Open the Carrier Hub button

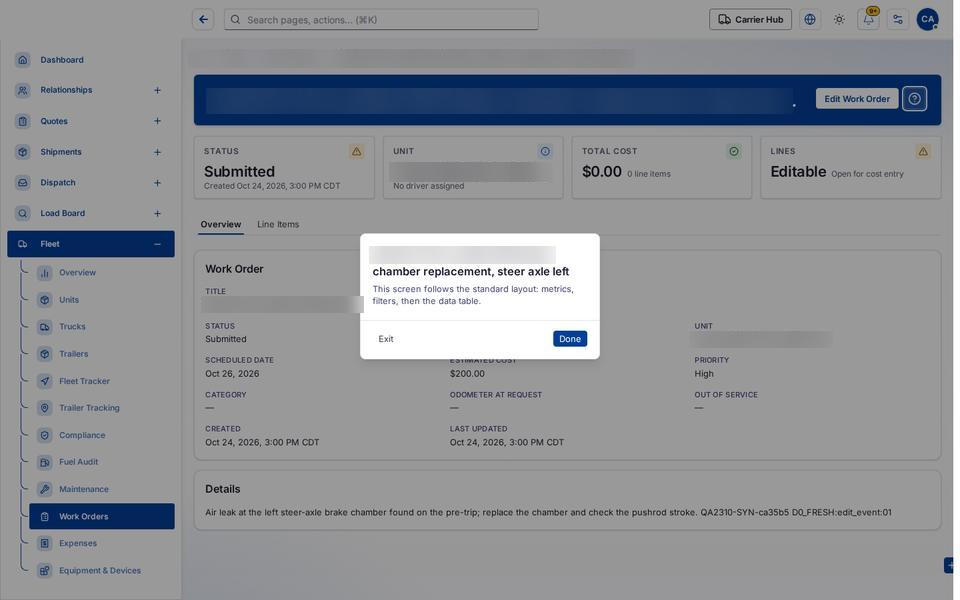point(750,20)
